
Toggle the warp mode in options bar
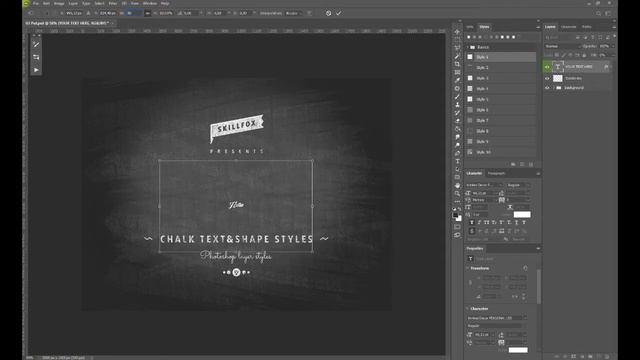pos(309,13)
